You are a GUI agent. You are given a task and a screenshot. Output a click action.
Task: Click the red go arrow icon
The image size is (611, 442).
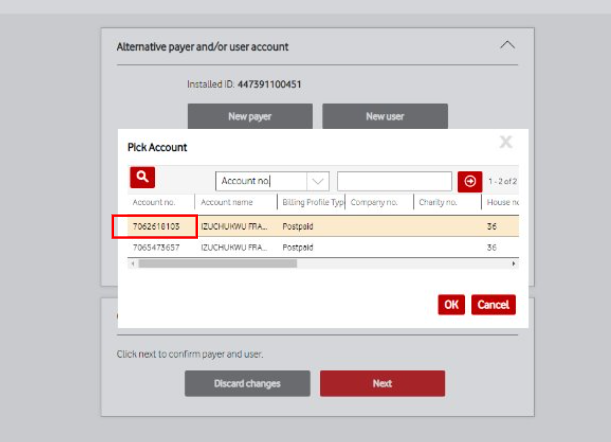point(469,181)
